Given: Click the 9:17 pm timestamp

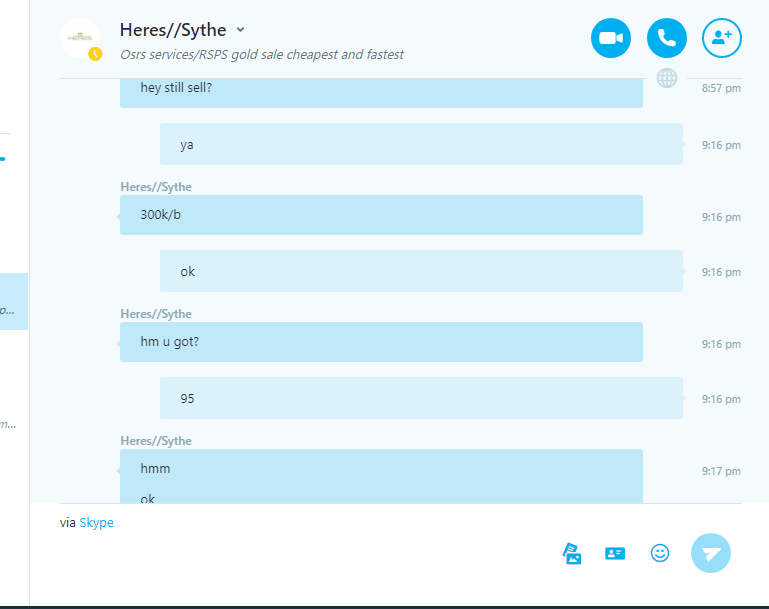Looking at the screenshot, I should coord(721,471).
